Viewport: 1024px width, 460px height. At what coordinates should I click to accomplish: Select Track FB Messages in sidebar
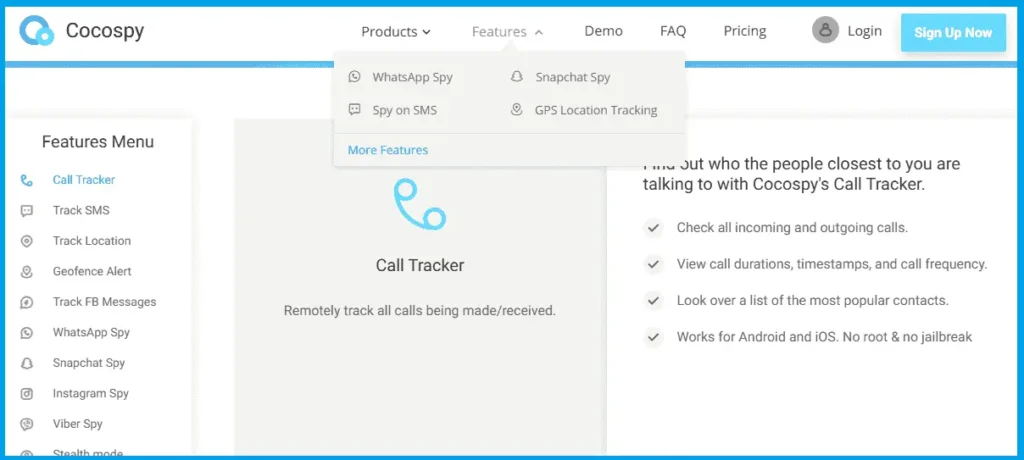(x=104, y=302)
